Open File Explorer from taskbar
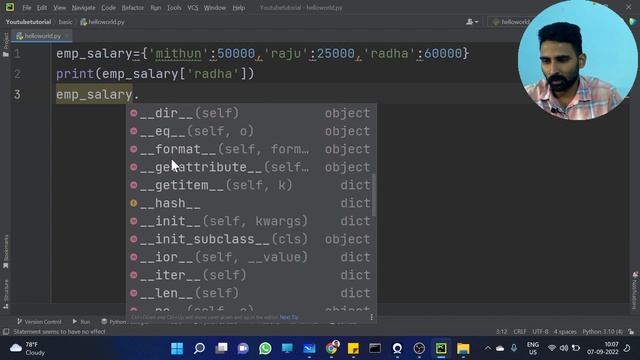The width and height of the screenshot is (640, 360). click(x=463, y=349)
